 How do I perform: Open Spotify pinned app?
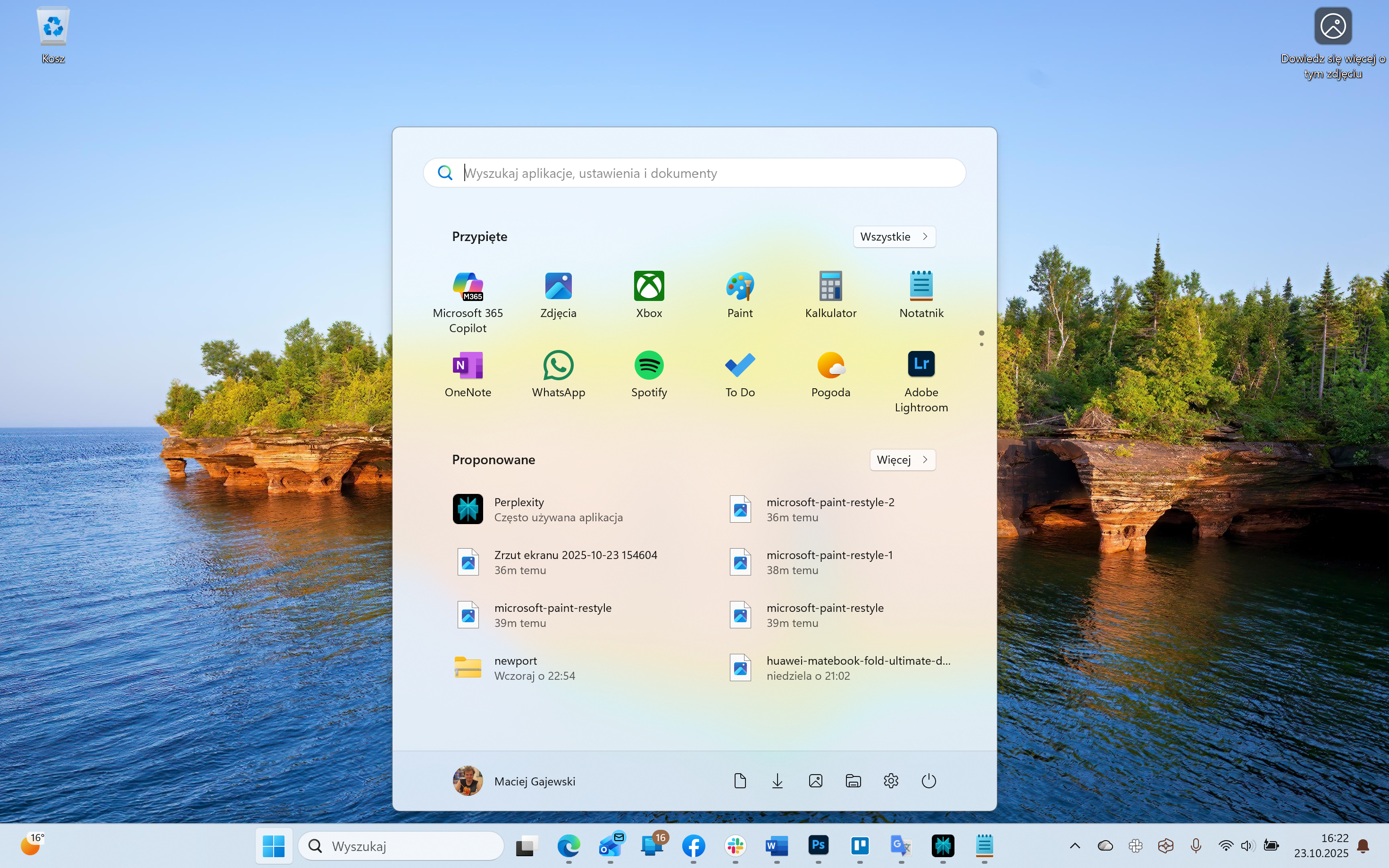[x=649, y=366]
